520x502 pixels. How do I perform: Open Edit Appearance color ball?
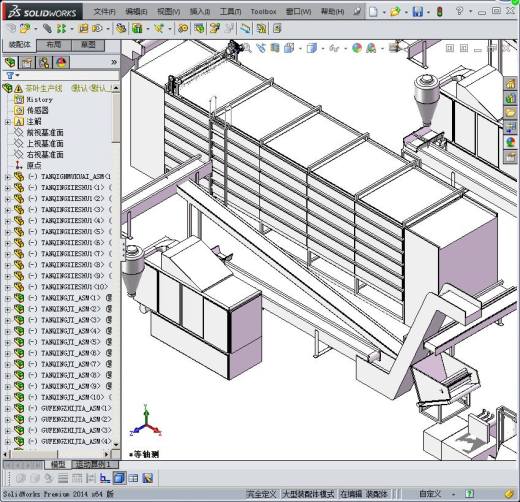(357, 48)
